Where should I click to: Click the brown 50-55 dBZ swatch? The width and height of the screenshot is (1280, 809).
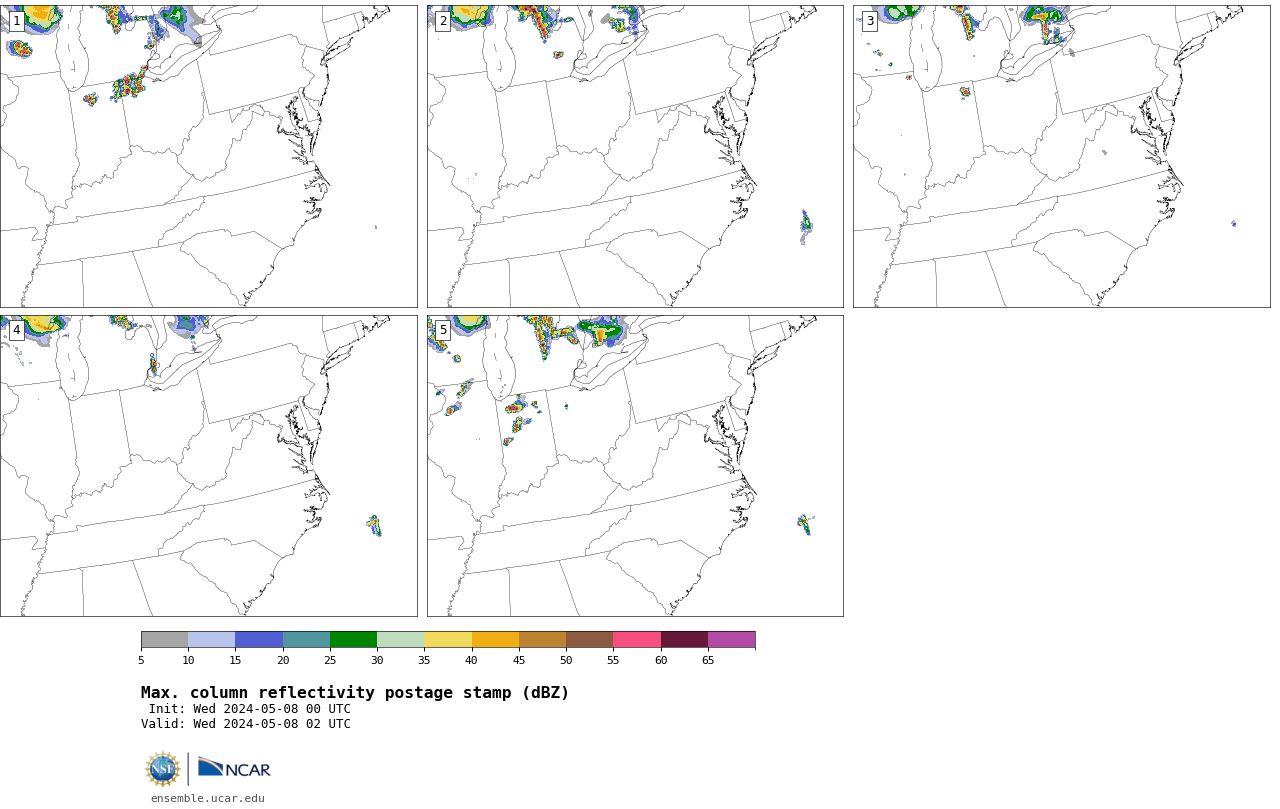tap(589, 640)
